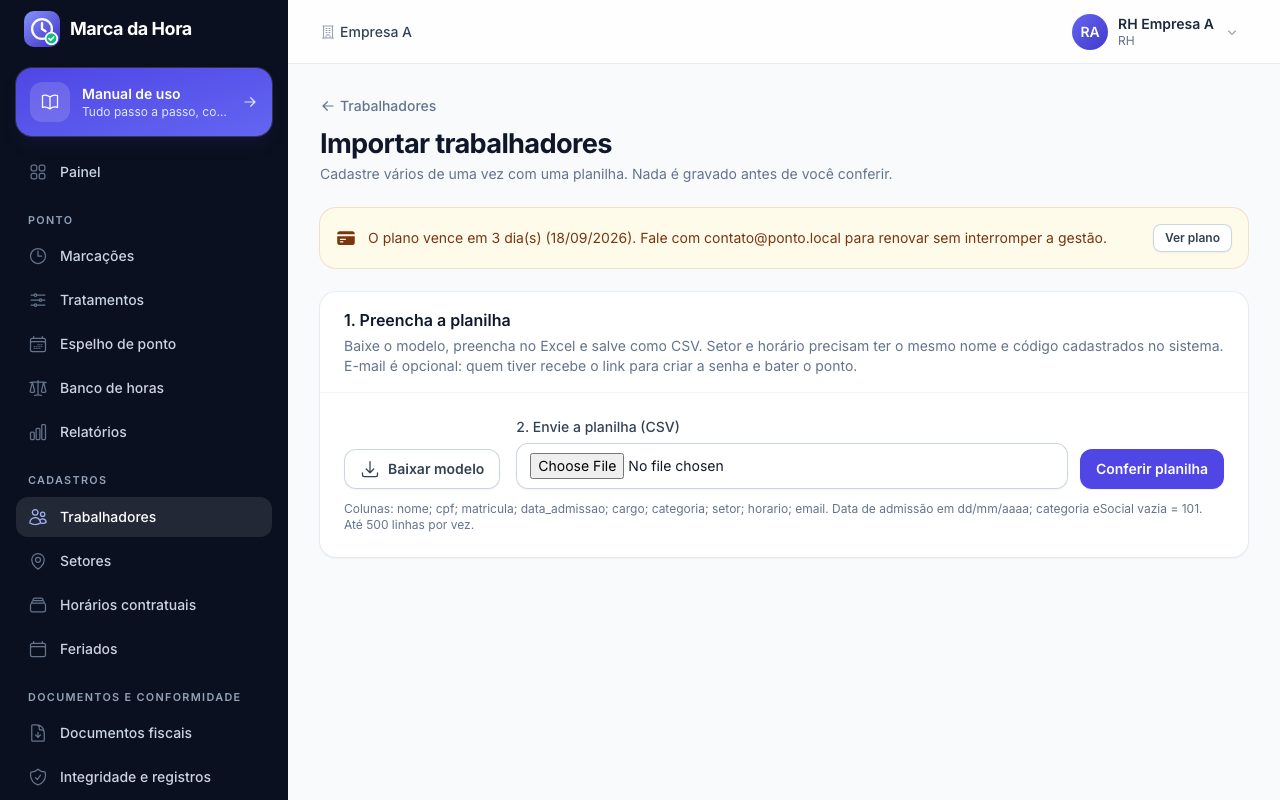This screenshot has height=800, width=1280.
Task: Expand the RH Empresa A user menu chevron
Action: pos(1232,32)
